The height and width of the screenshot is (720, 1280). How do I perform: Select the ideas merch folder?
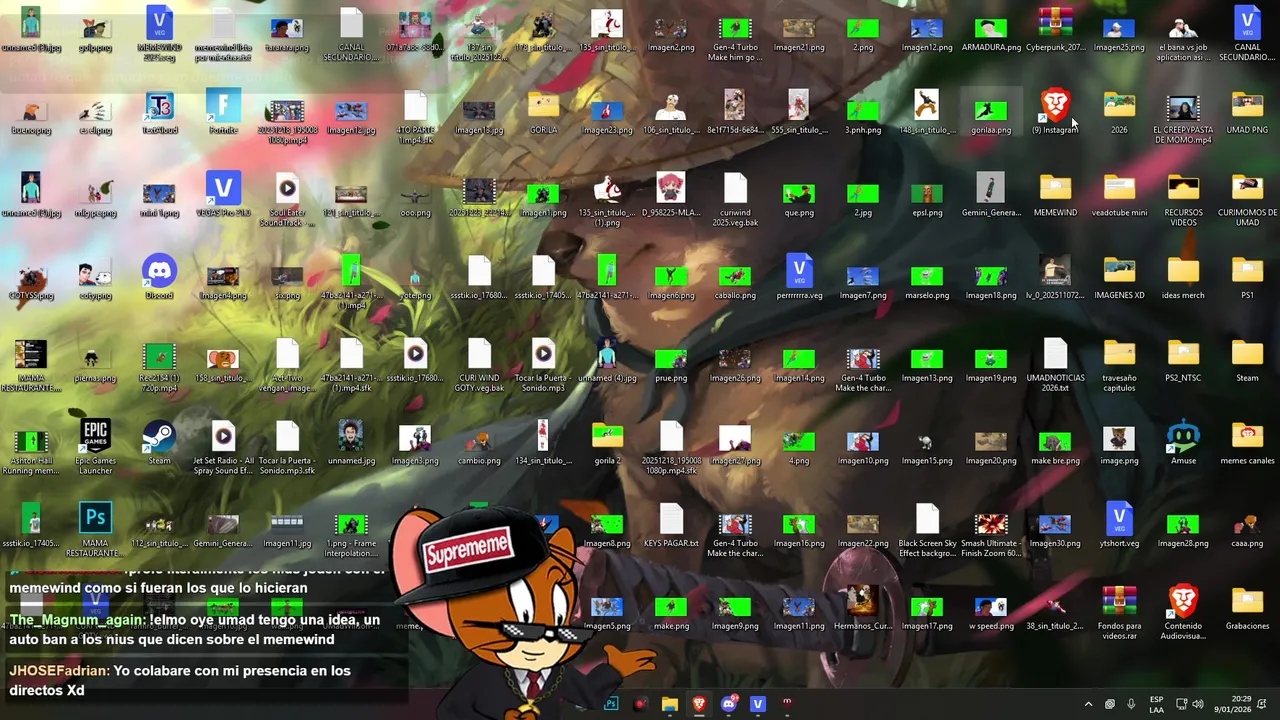1183,277
